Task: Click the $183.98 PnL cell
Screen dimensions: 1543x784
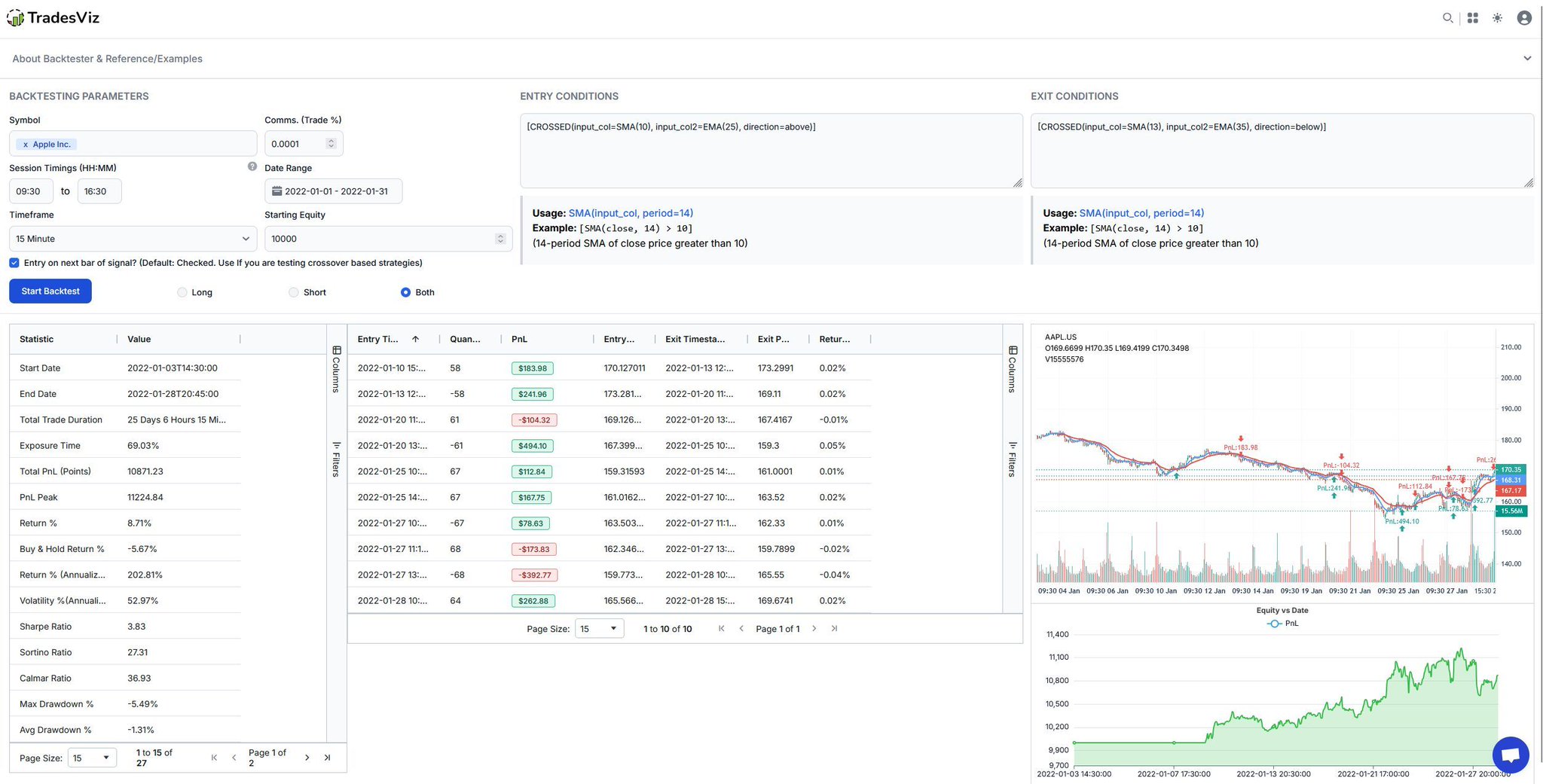Action: pyautogui.click(x=532, y=368)
